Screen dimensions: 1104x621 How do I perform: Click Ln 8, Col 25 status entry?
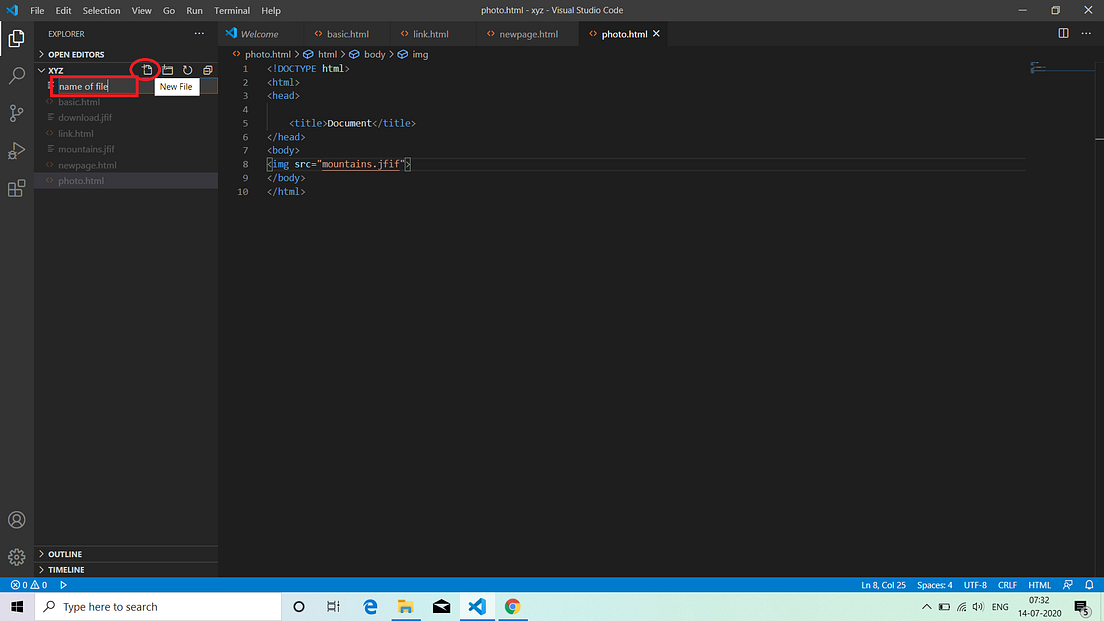pos(883,585)
